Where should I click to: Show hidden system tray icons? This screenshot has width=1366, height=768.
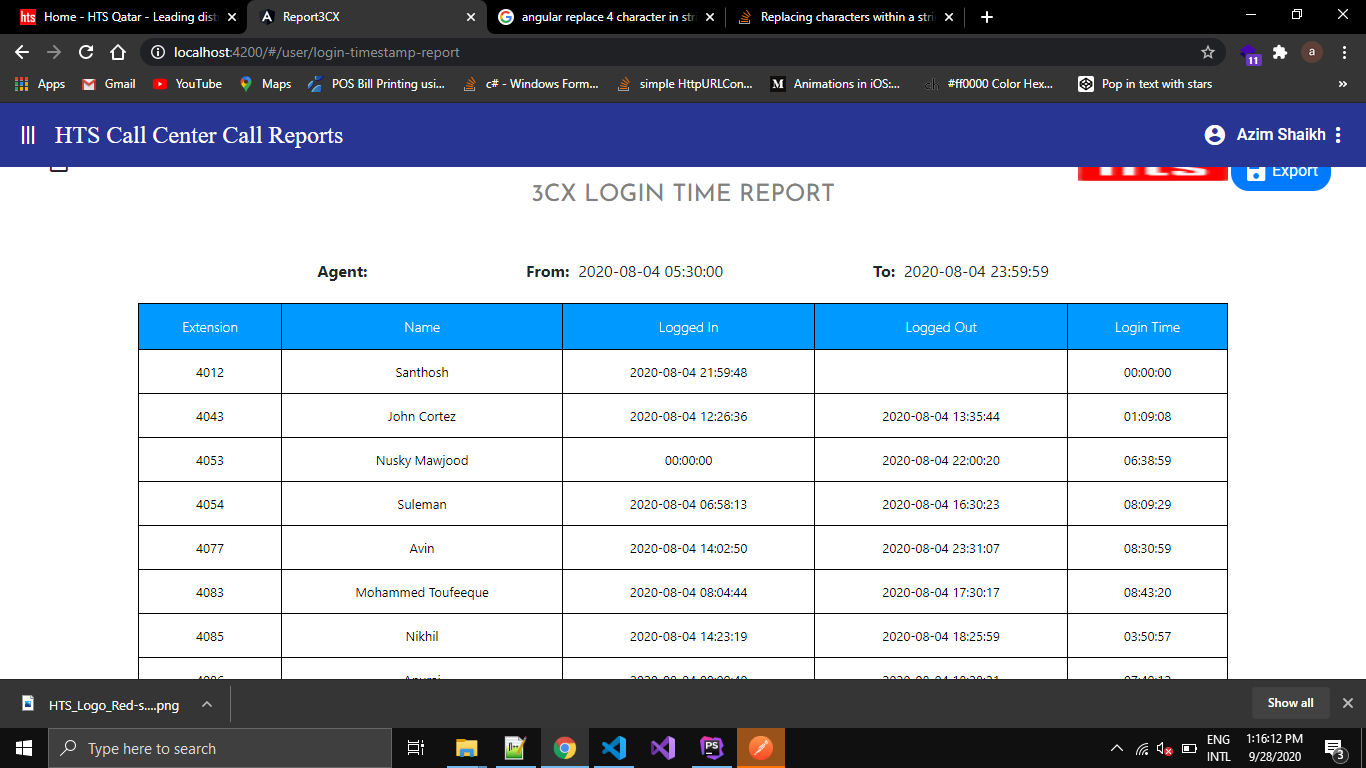tap(1117, 748)
